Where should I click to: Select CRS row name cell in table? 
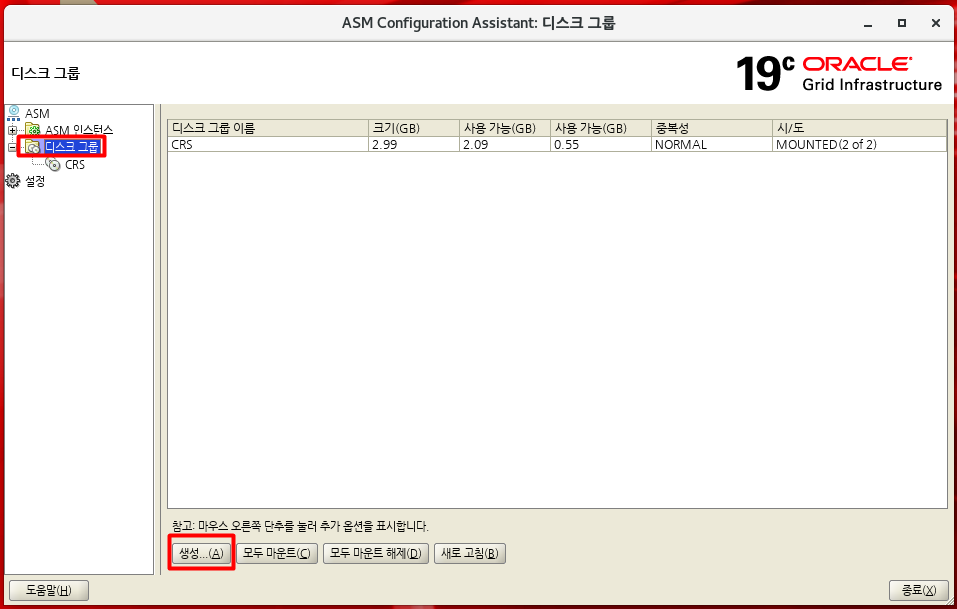[268, 145]
